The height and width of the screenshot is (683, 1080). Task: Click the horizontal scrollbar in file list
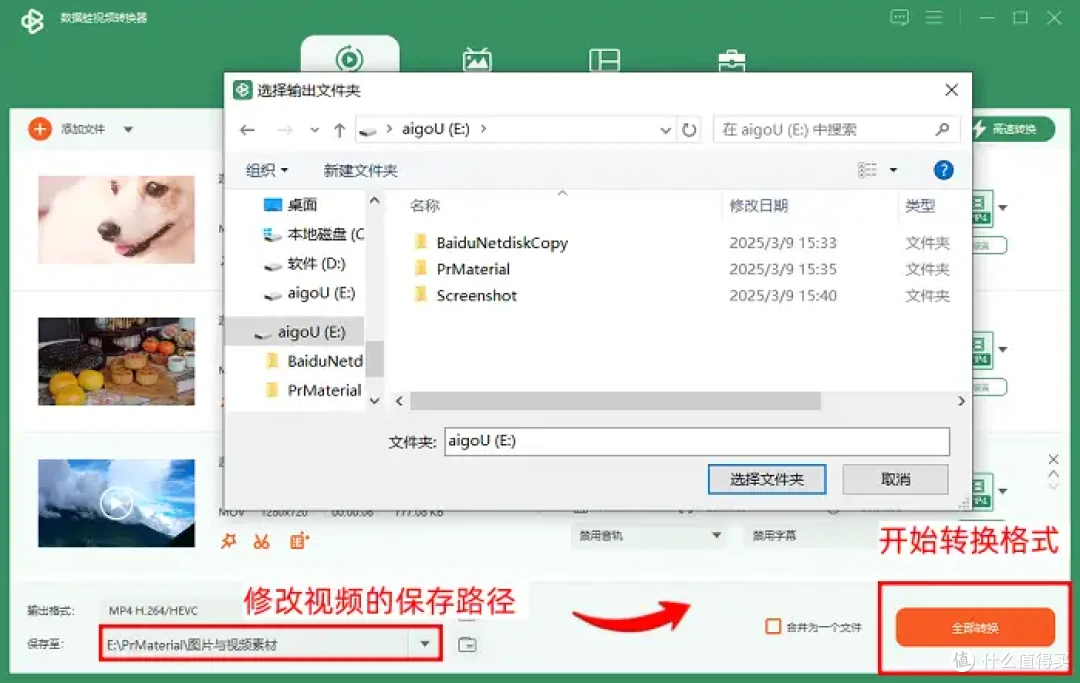click(x=615, y=401)
